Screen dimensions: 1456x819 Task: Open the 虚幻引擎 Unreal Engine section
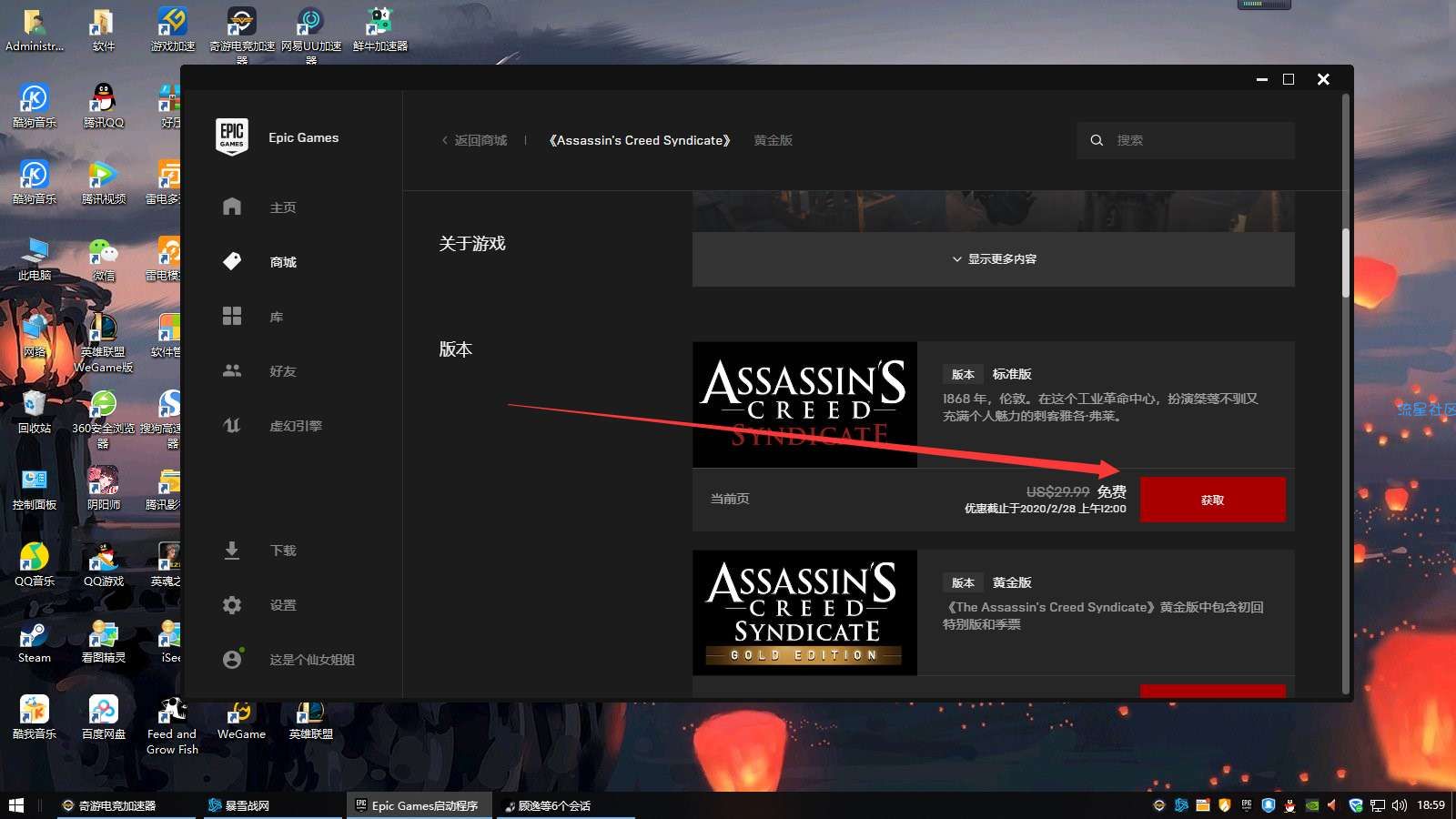coord(296,426)
